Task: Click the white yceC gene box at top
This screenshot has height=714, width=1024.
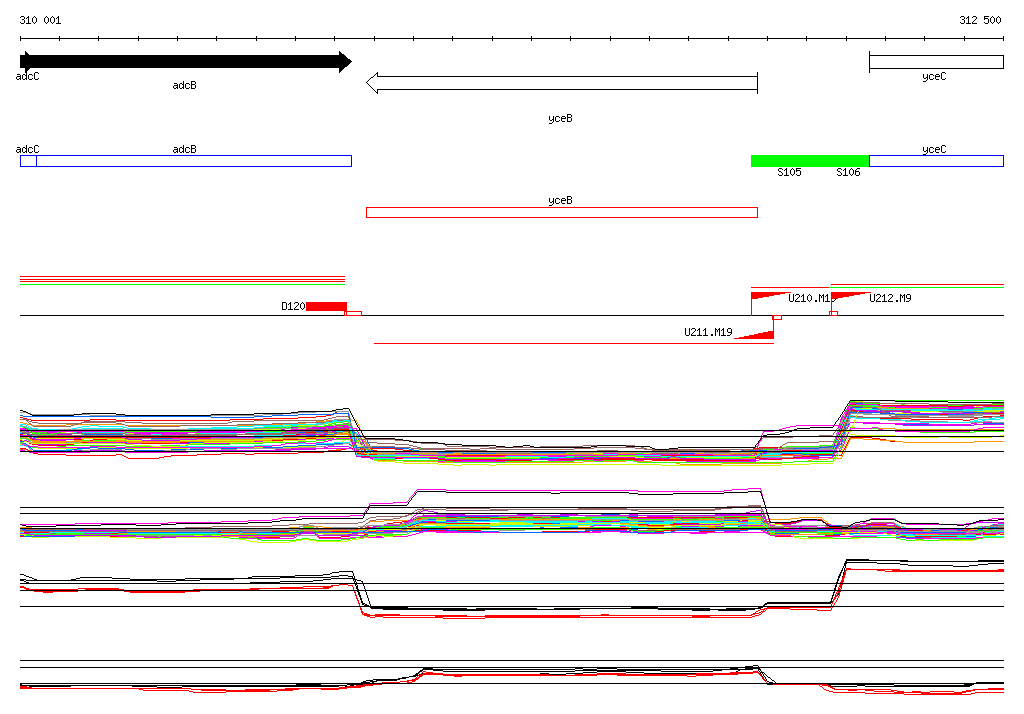Action: pos(936,62)
